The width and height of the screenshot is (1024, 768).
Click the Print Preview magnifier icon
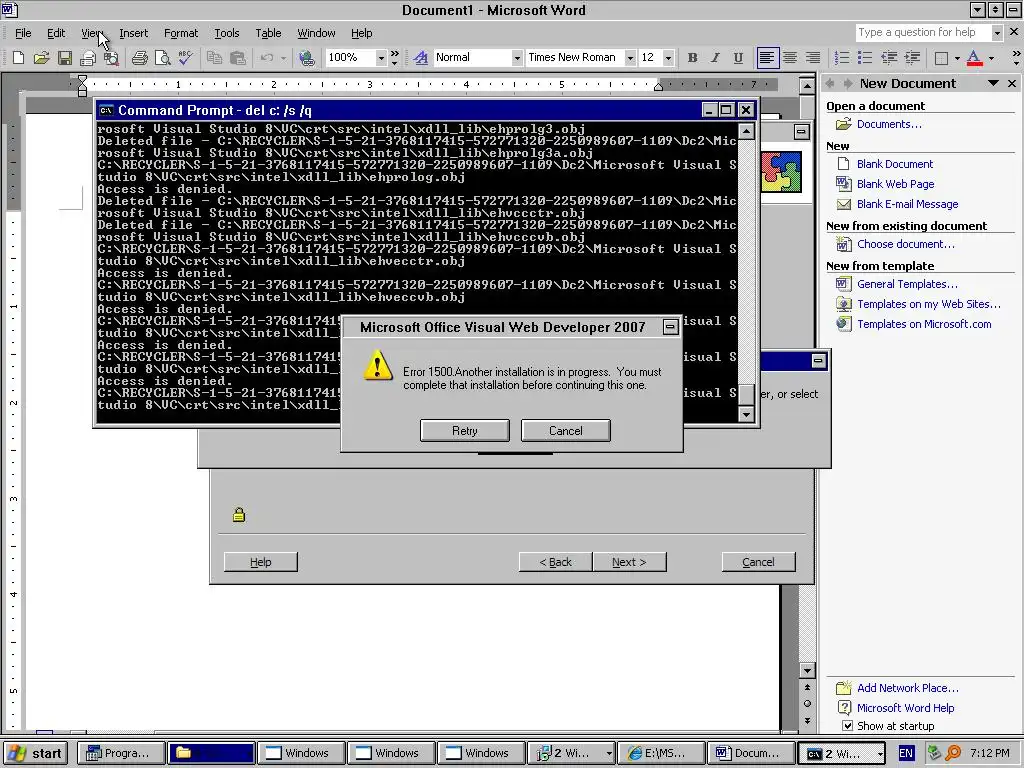[162, 58]
